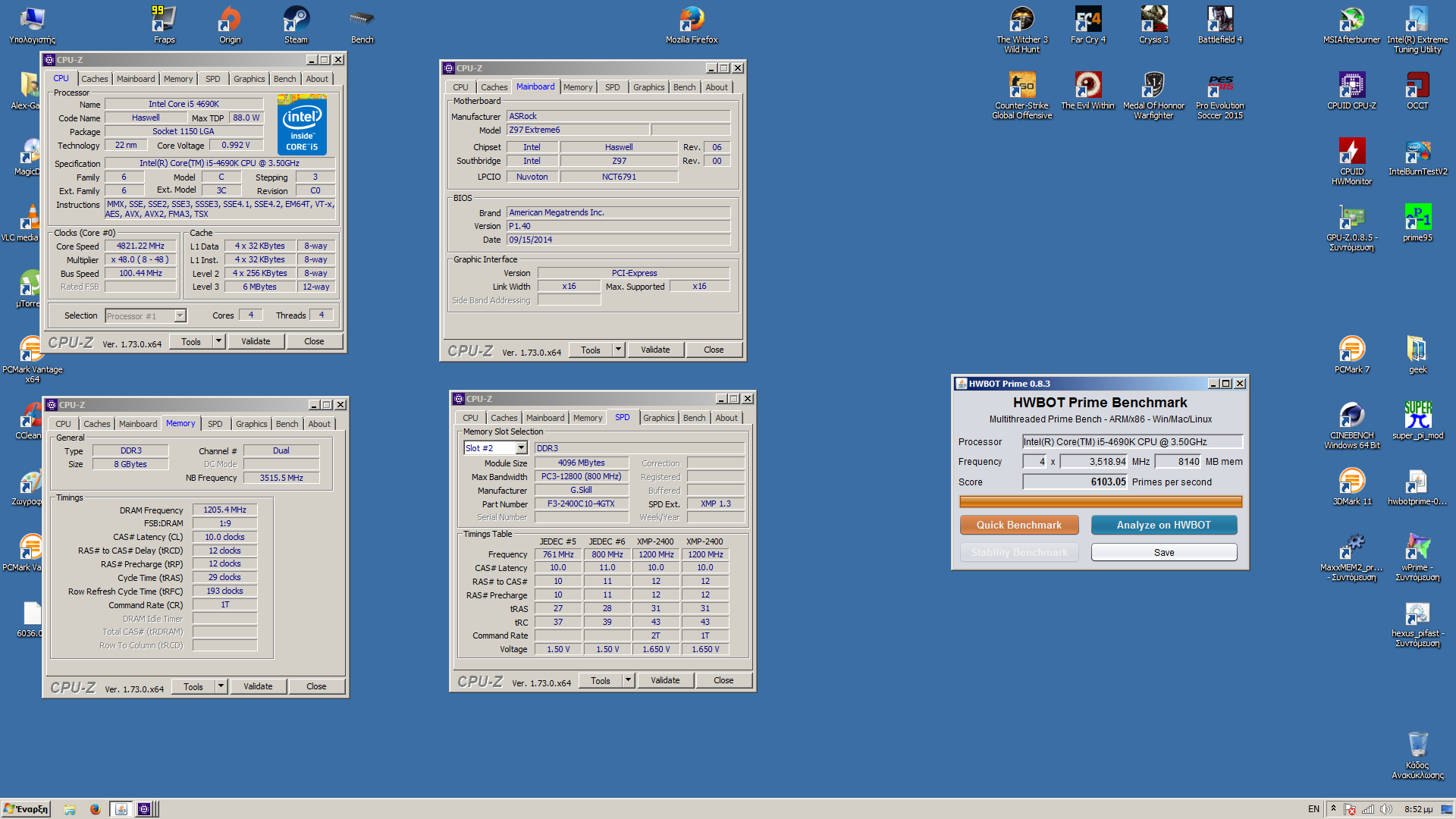This screenshot has width=1456, height=819.
Task: Open Bench tab in Memory window
Action: (x=287, y=424)
